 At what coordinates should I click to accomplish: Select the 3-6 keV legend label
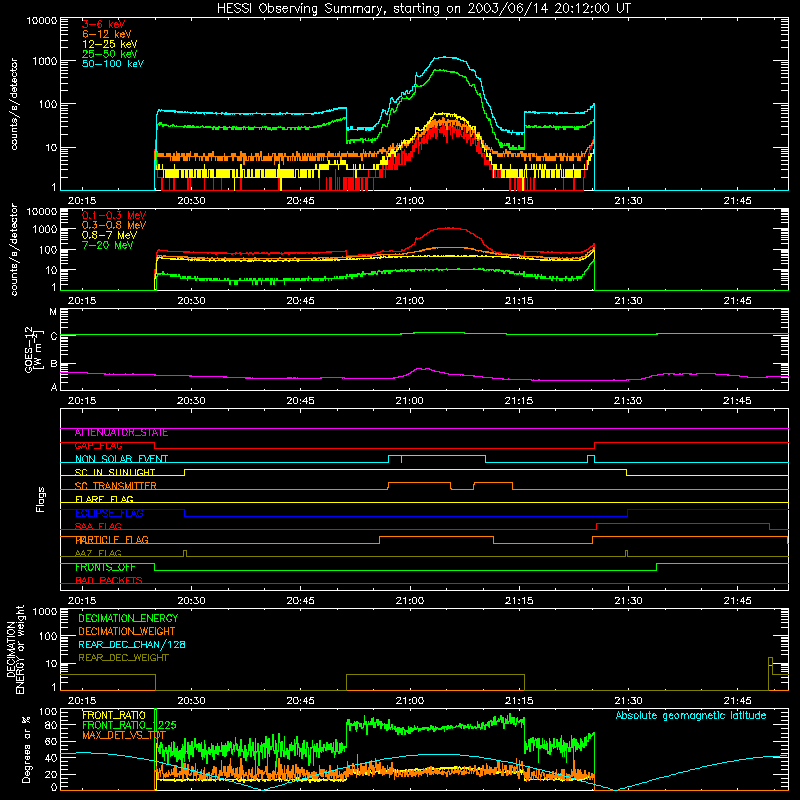click(103, 24)
